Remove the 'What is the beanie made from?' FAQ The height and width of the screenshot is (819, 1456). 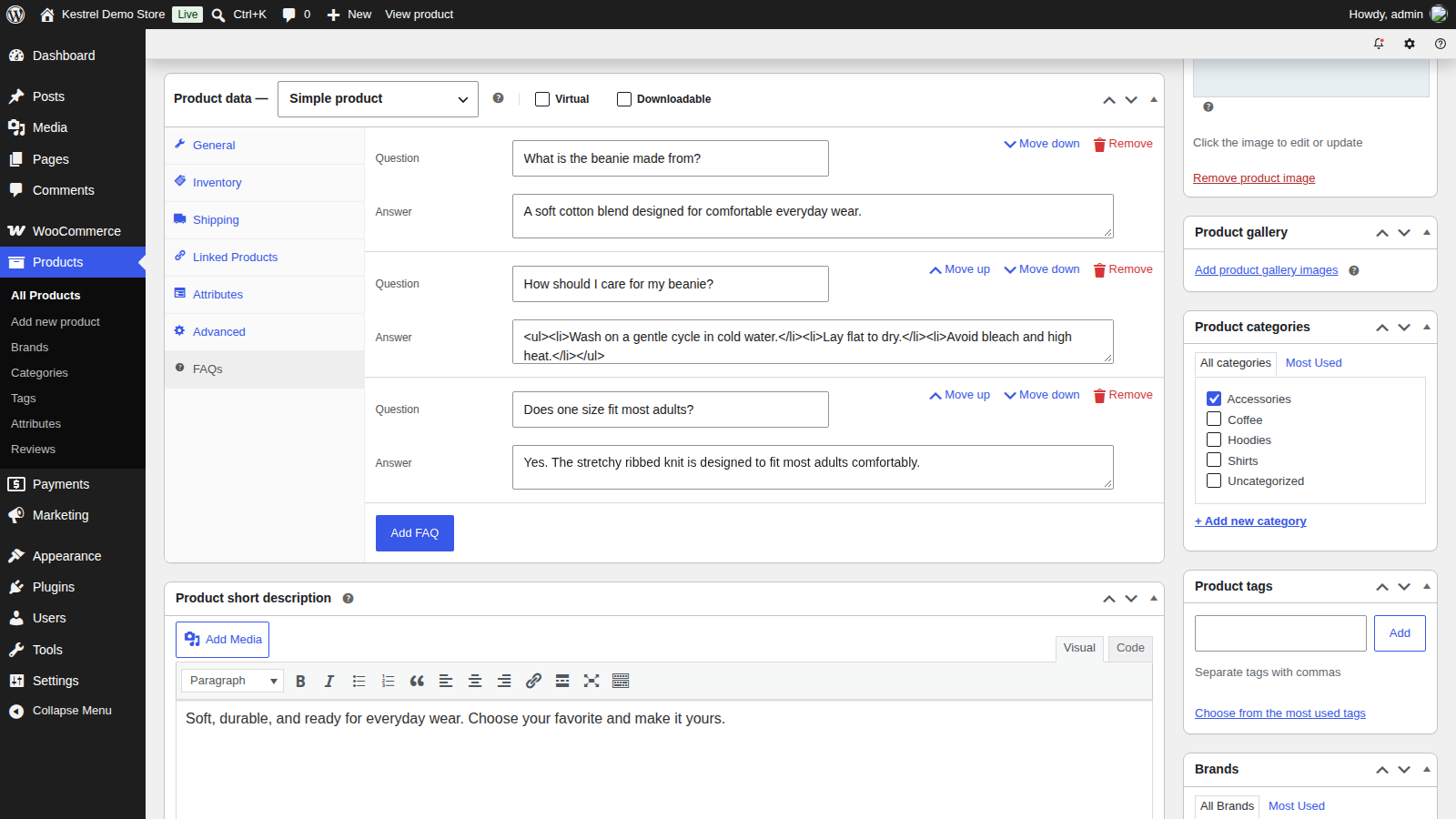1123,144
